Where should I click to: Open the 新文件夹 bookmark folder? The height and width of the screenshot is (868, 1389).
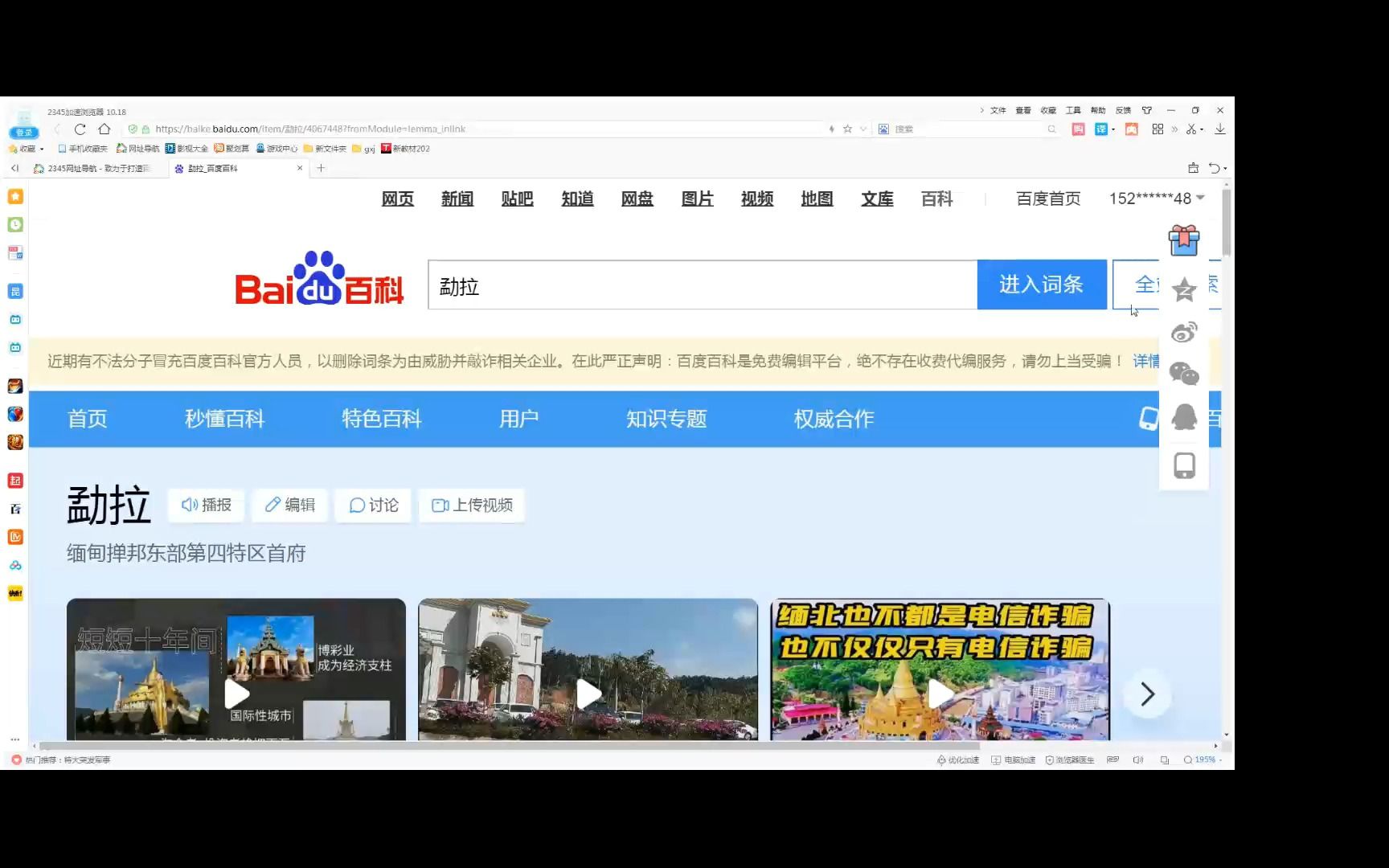coord(325,149)
